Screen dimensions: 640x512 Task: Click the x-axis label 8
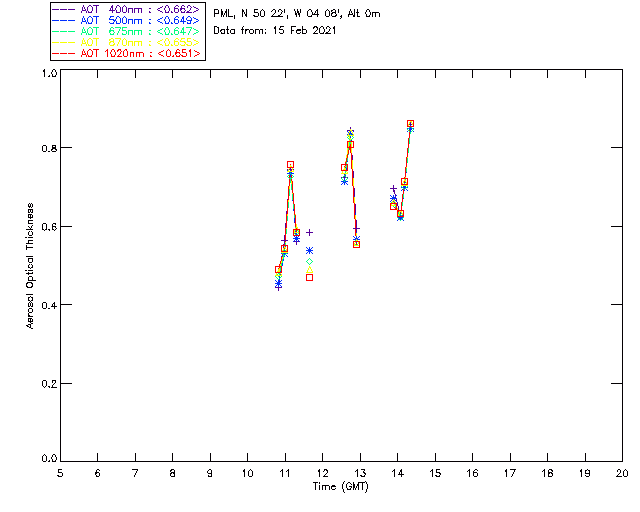point(173,473)
